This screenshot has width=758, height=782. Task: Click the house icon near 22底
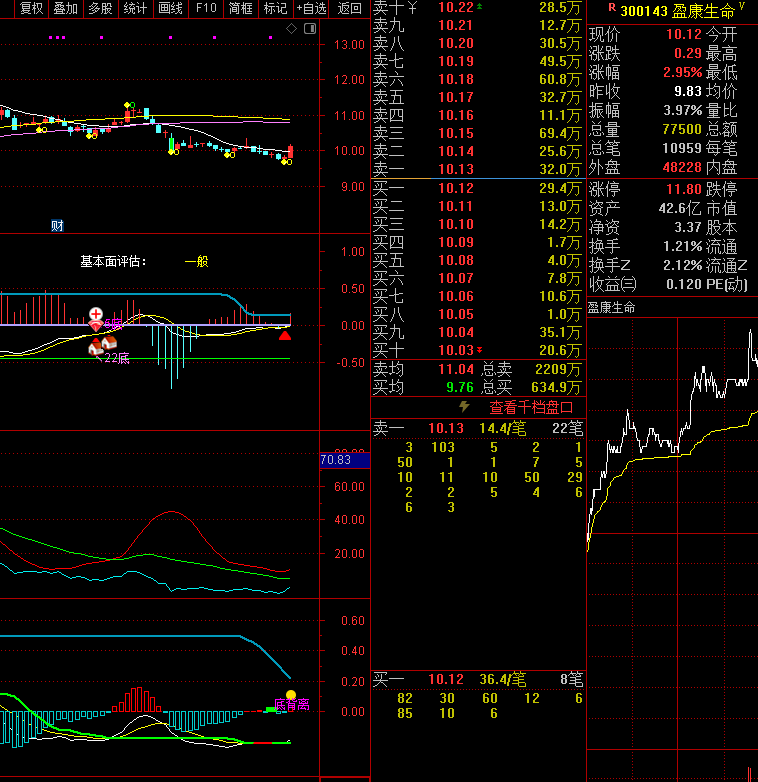[97, 346]
